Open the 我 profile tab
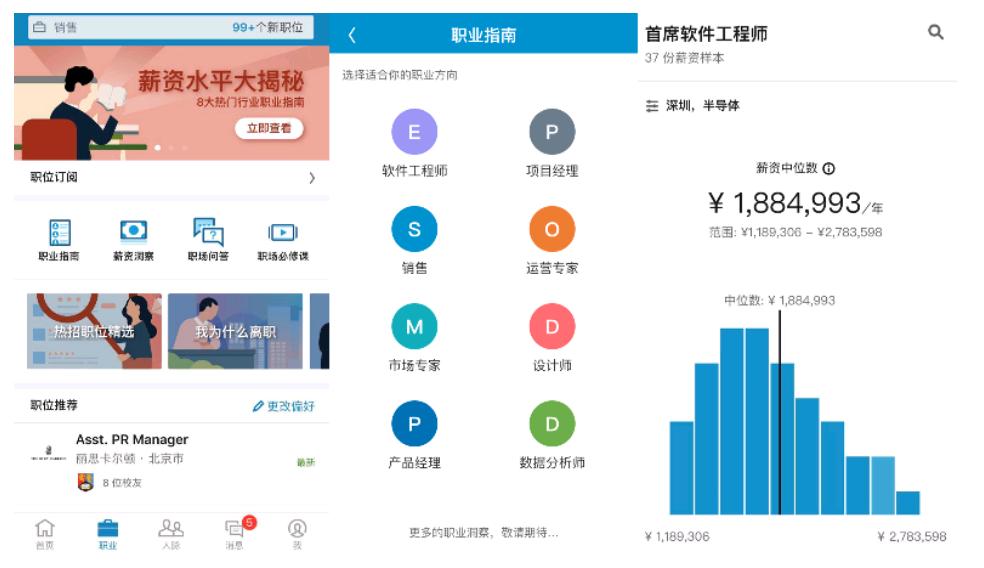 click(297, 534)
